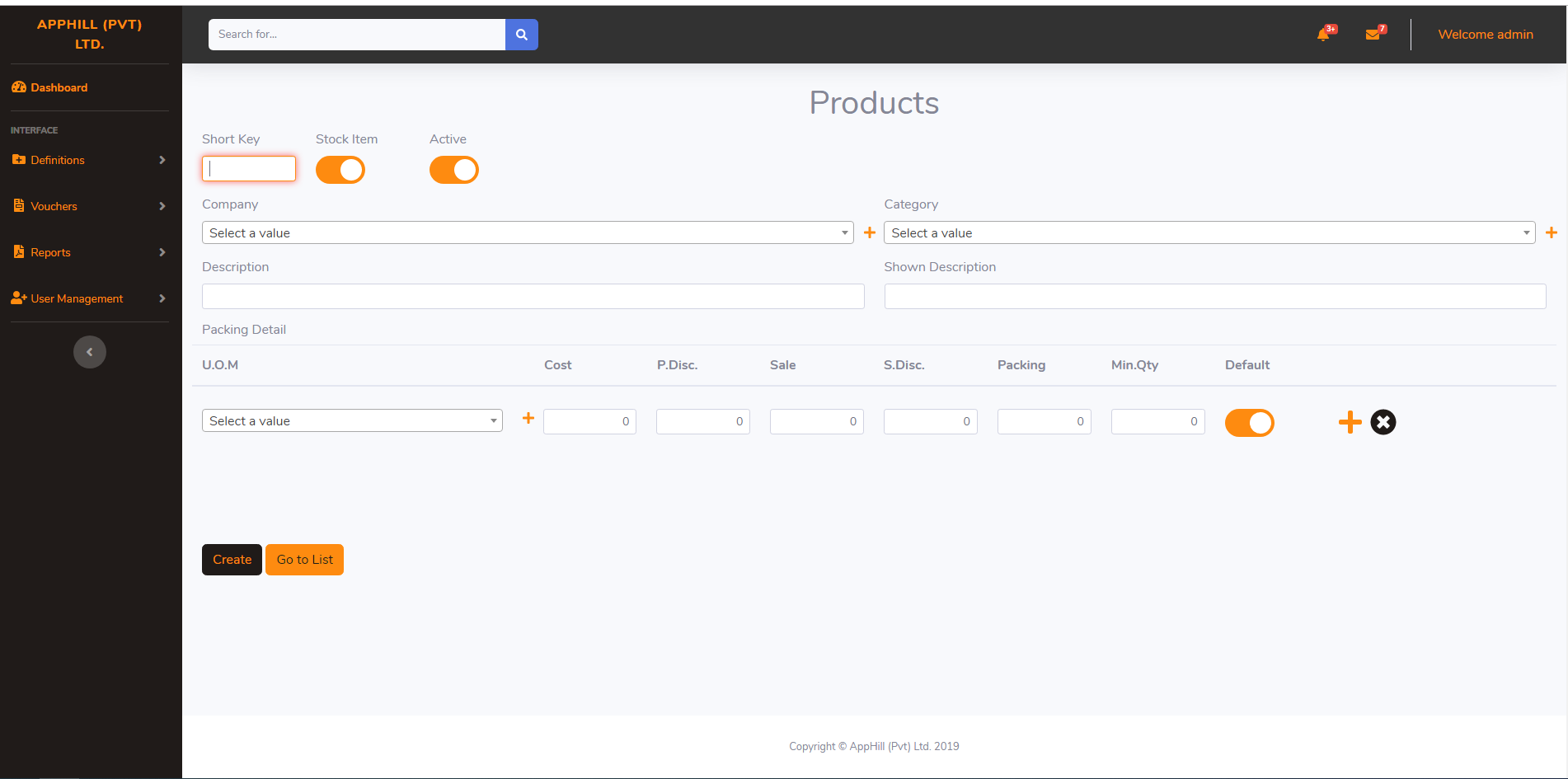1568x779 pixels.
Task: Remove the packing row with X icon
Action: pyautogui.click(x=1383, y=422)
